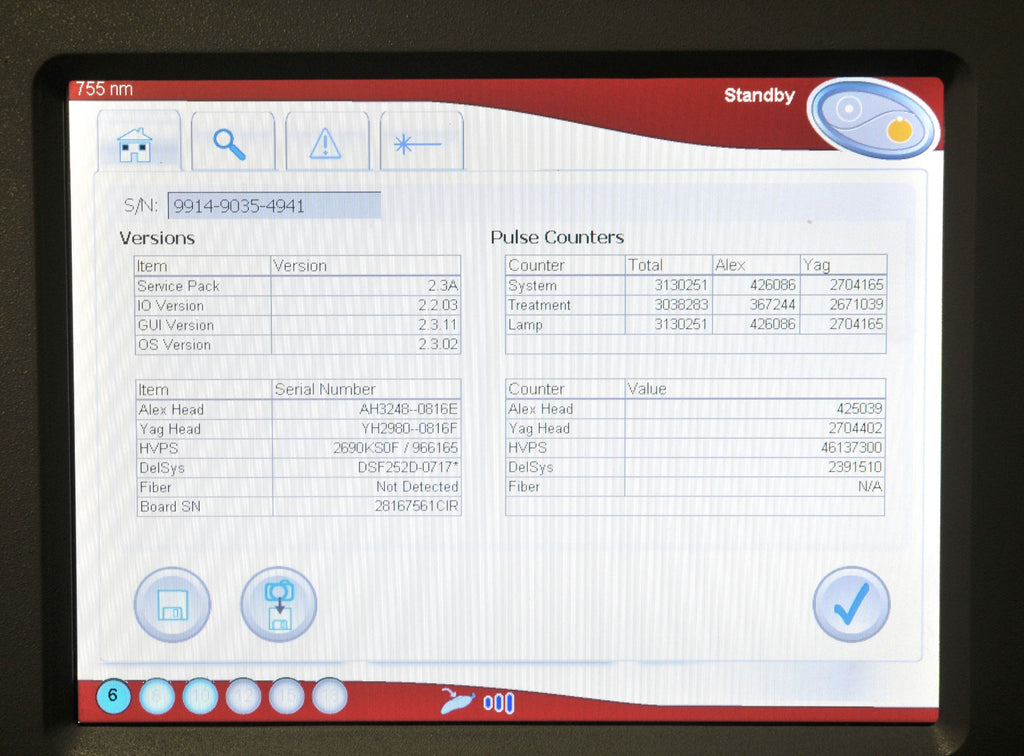
Task: Select the OS Version row
Action: click(298, 345)
